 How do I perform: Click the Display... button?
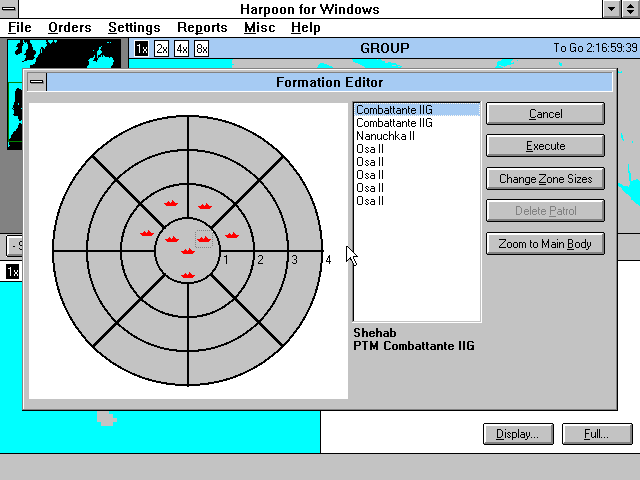point(517,434)
